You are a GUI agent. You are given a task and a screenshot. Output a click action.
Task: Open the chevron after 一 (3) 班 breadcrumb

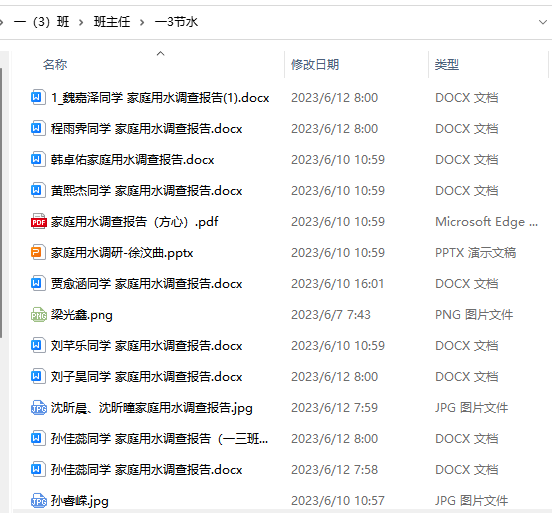[81, 22]
